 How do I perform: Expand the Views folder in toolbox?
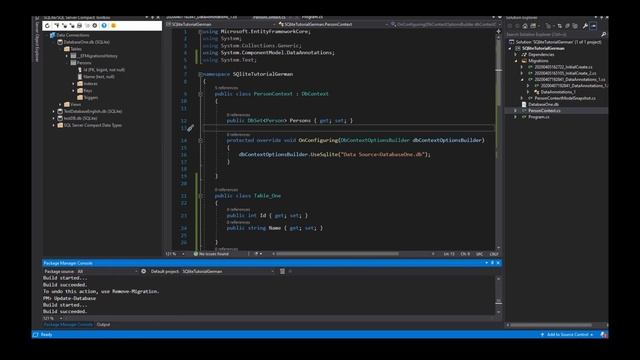point(60,104)
